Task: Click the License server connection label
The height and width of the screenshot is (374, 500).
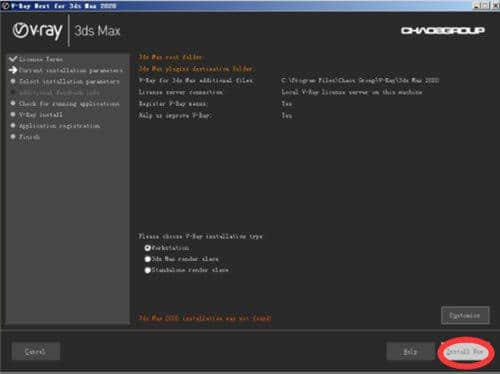Action: (x=181, y=92)
